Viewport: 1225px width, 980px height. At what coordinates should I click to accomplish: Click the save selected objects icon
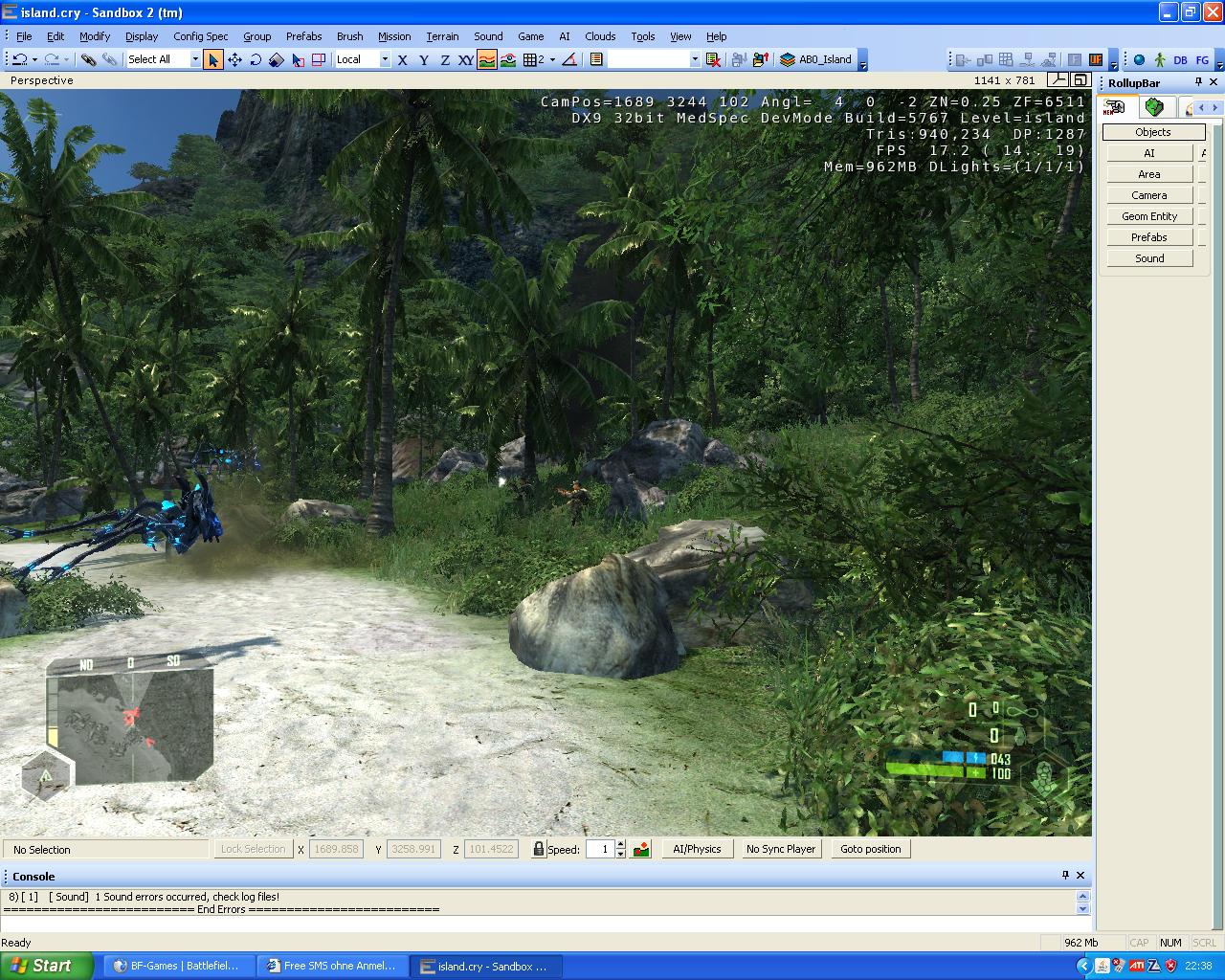tap(739, 59)
